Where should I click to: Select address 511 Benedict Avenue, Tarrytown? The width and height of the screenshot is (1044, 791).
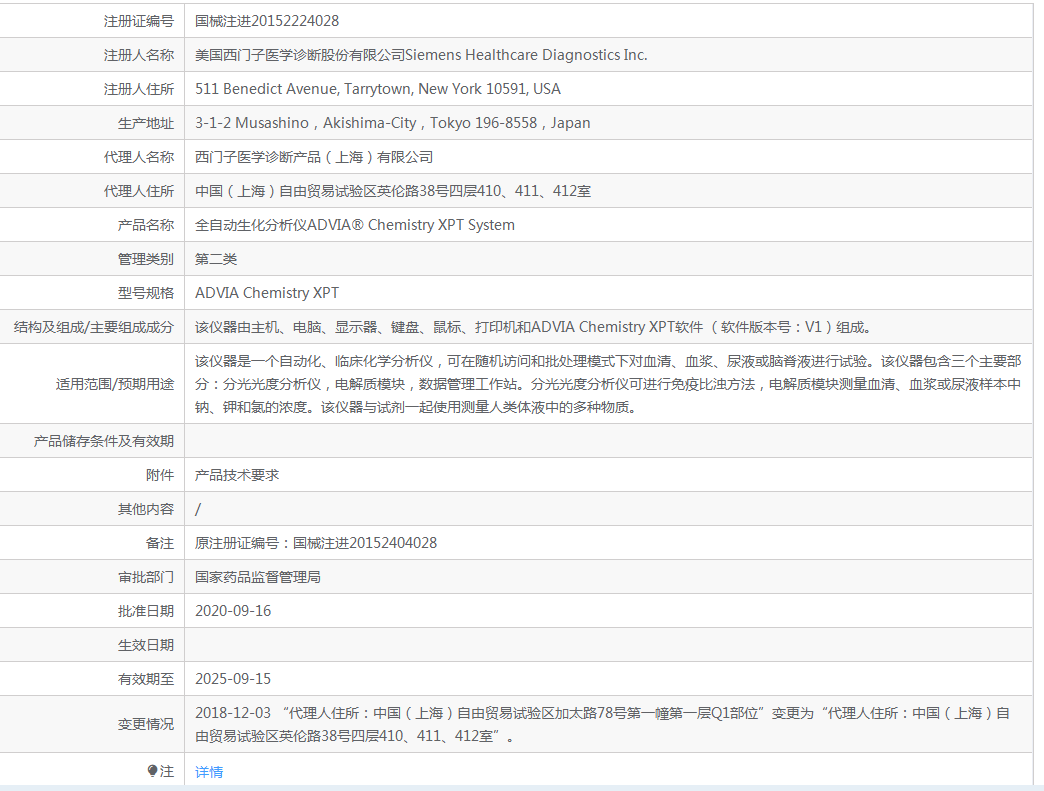click(378, 89)
